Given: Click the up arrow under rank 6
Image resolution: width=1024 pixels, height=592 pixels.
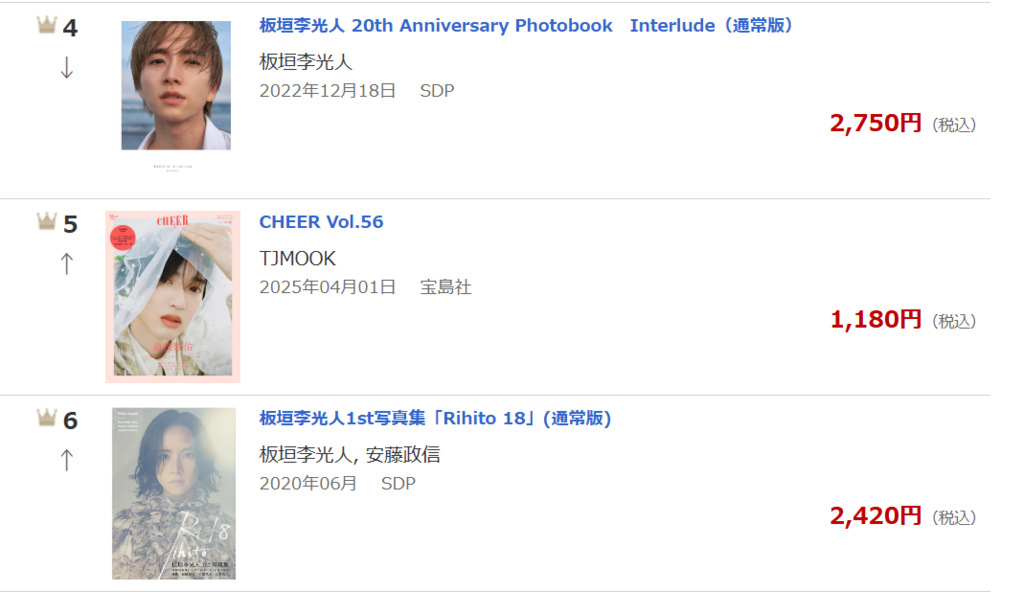Looking at the screenshot, I should pyautogui.click(x=67, y=460).
